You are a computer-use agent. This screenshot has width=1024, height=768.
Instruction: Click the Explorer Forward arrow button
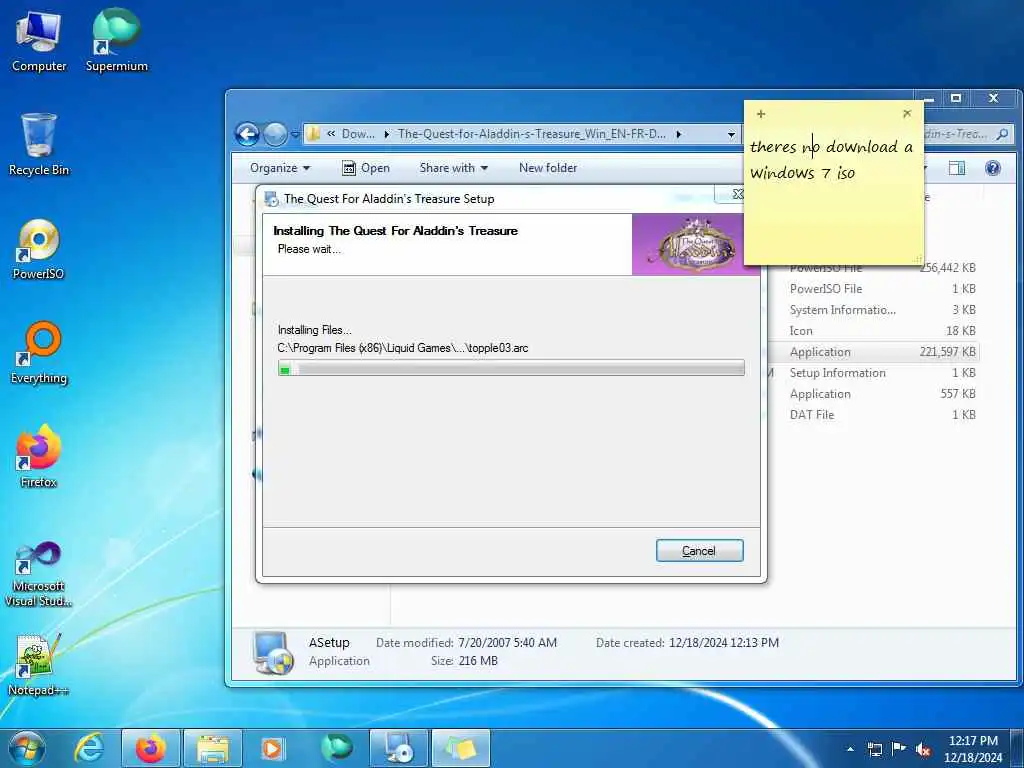coord(275,135)
